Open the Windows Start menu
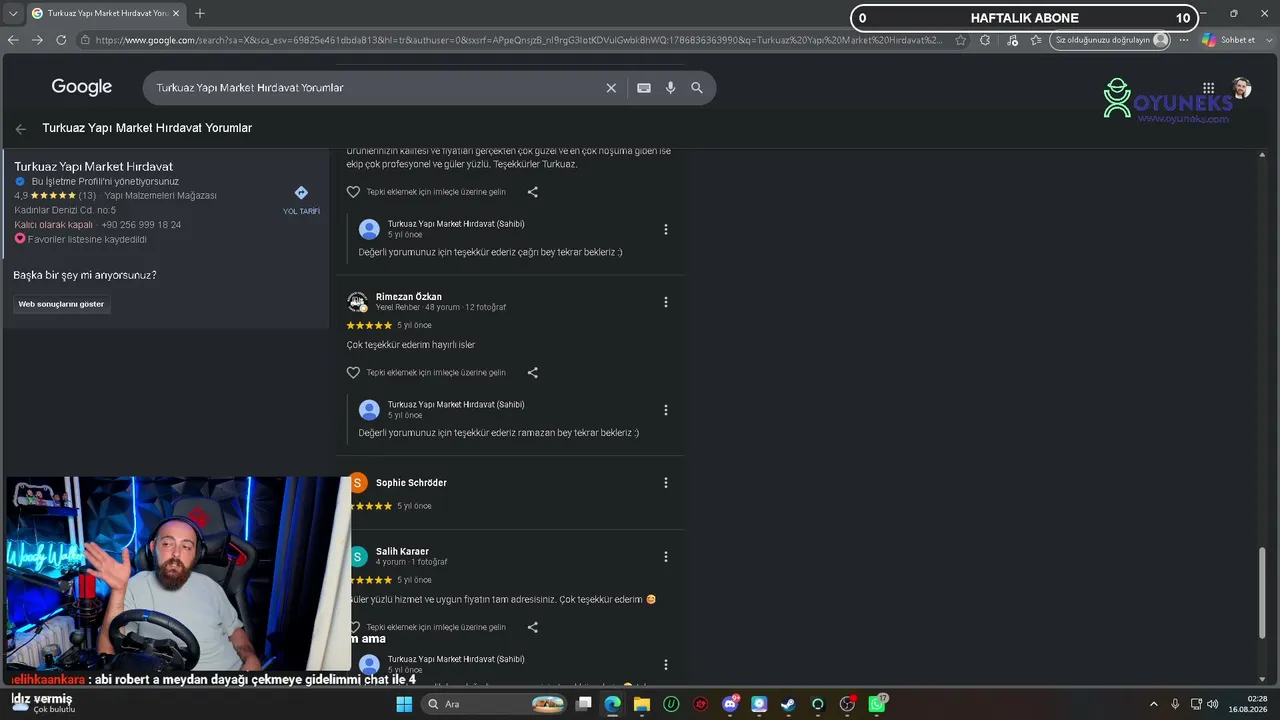The image size is (1280, 720). (x=404, y=704)
